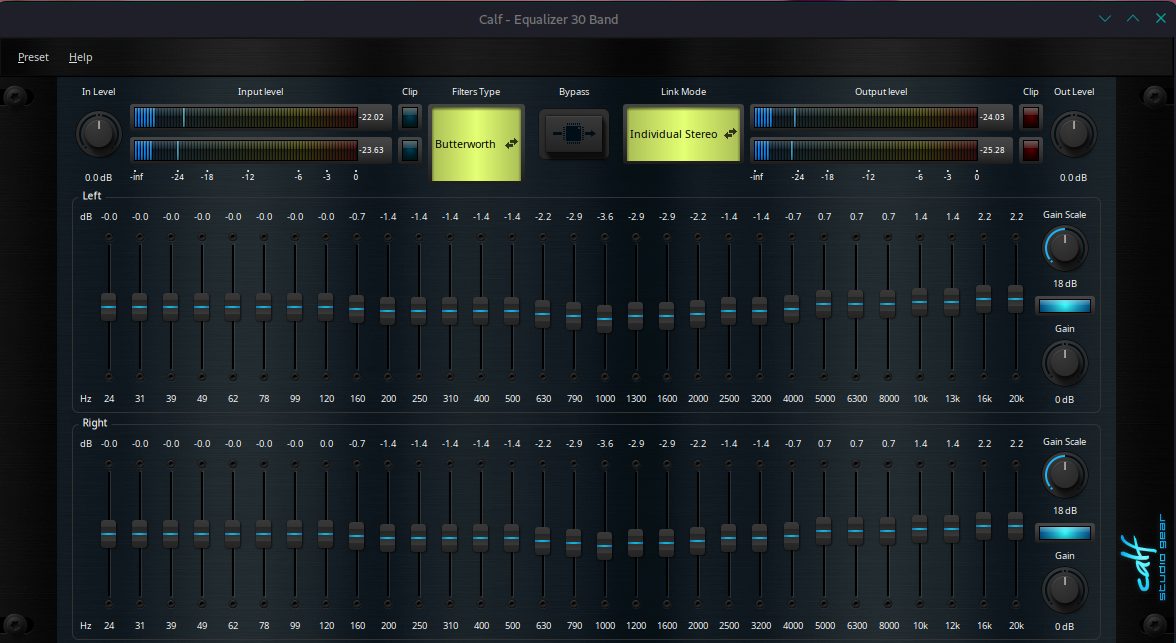The image size is (1176, 643).
Task: Click the lower output Clip indicator
Action: [x=1030, y=150]
